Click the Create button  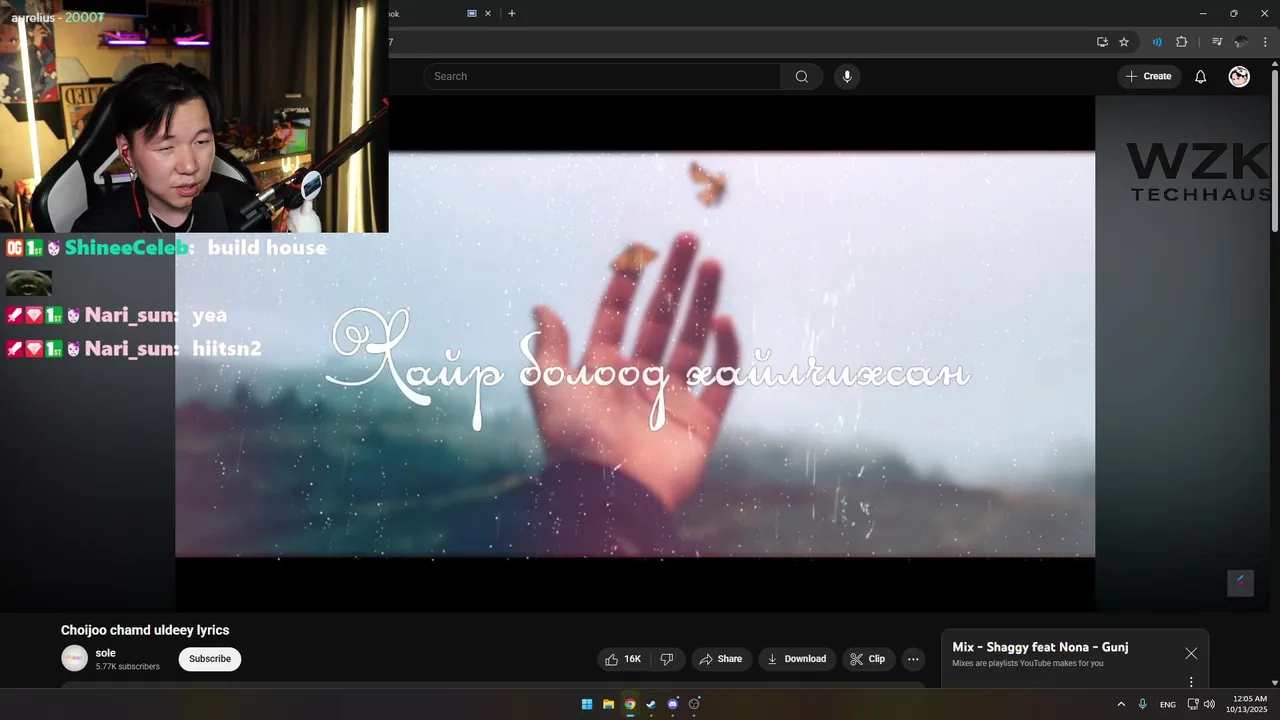coord(1149,77)
